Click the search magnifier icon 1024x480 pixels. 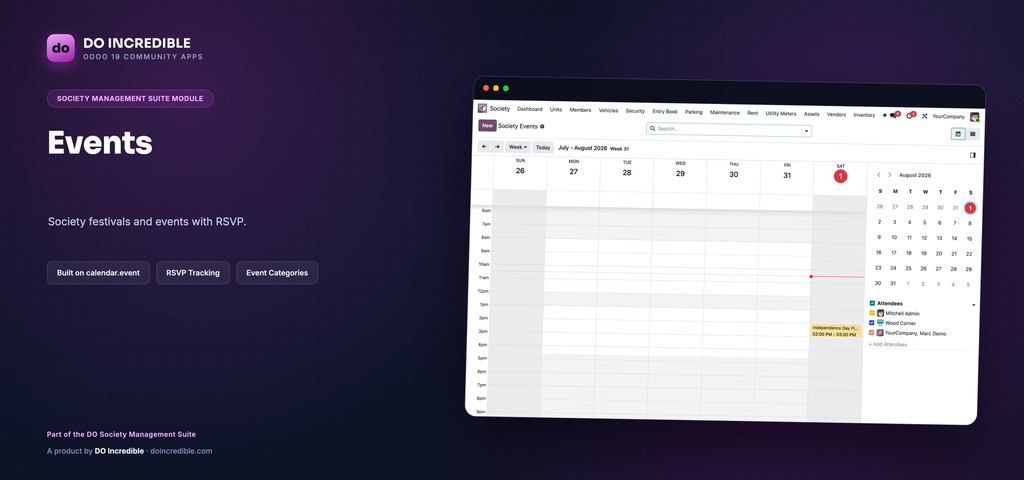click(x=652, y=129)
